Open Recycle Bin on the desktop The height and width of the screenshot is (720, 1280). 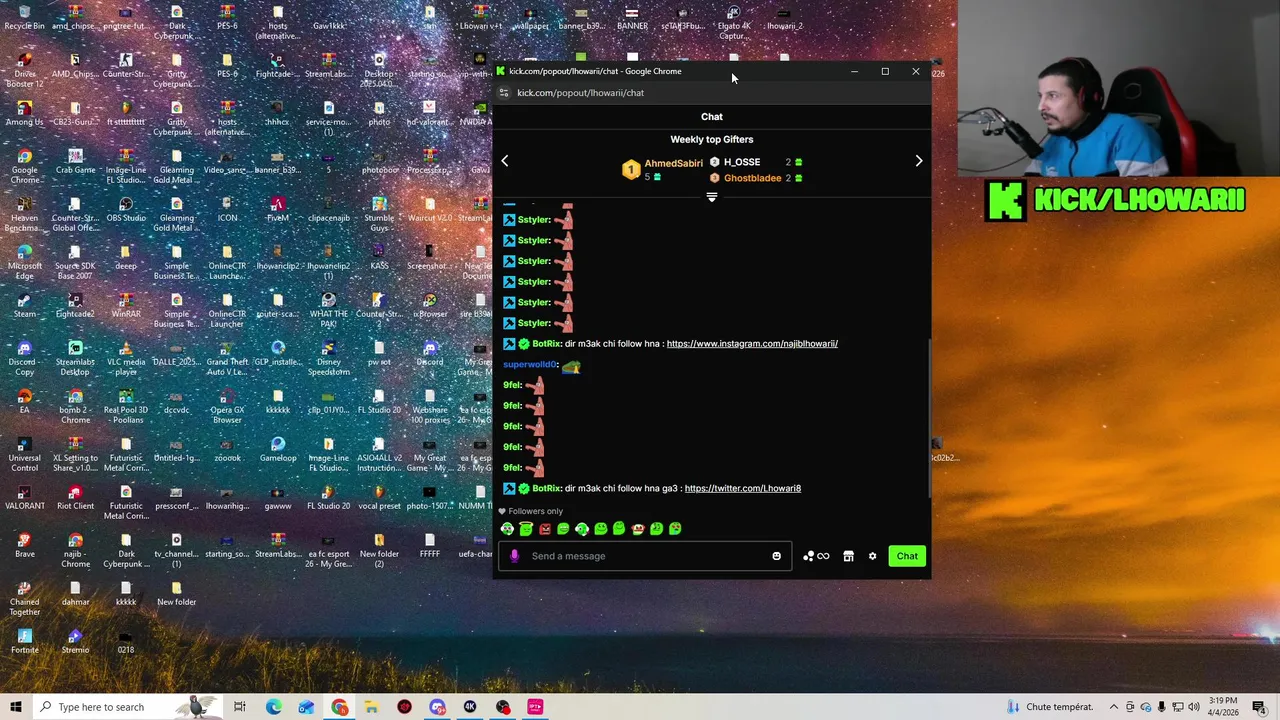click(24, 18)
